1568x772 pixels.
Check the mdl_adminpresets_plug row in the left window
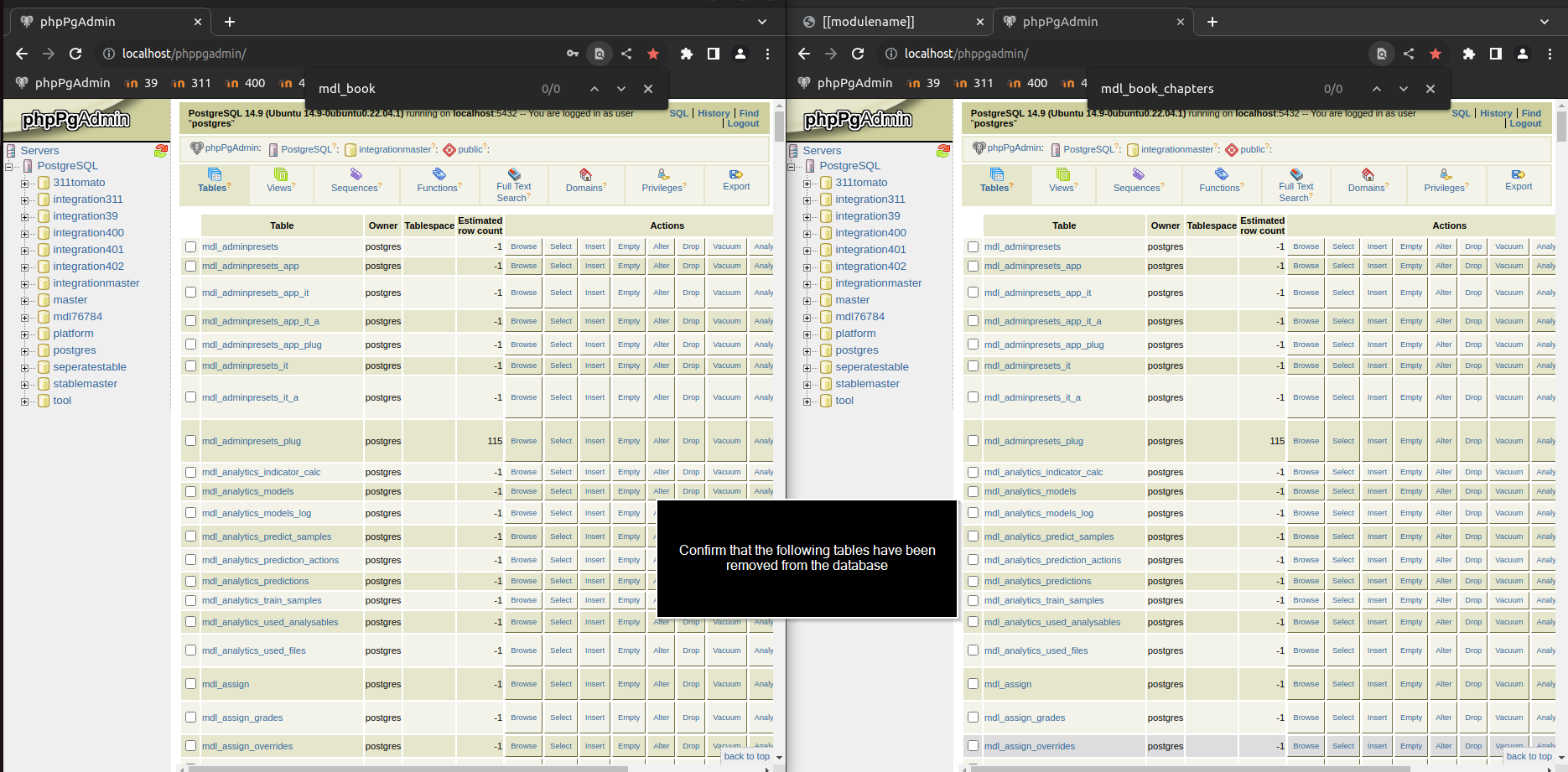191,441
